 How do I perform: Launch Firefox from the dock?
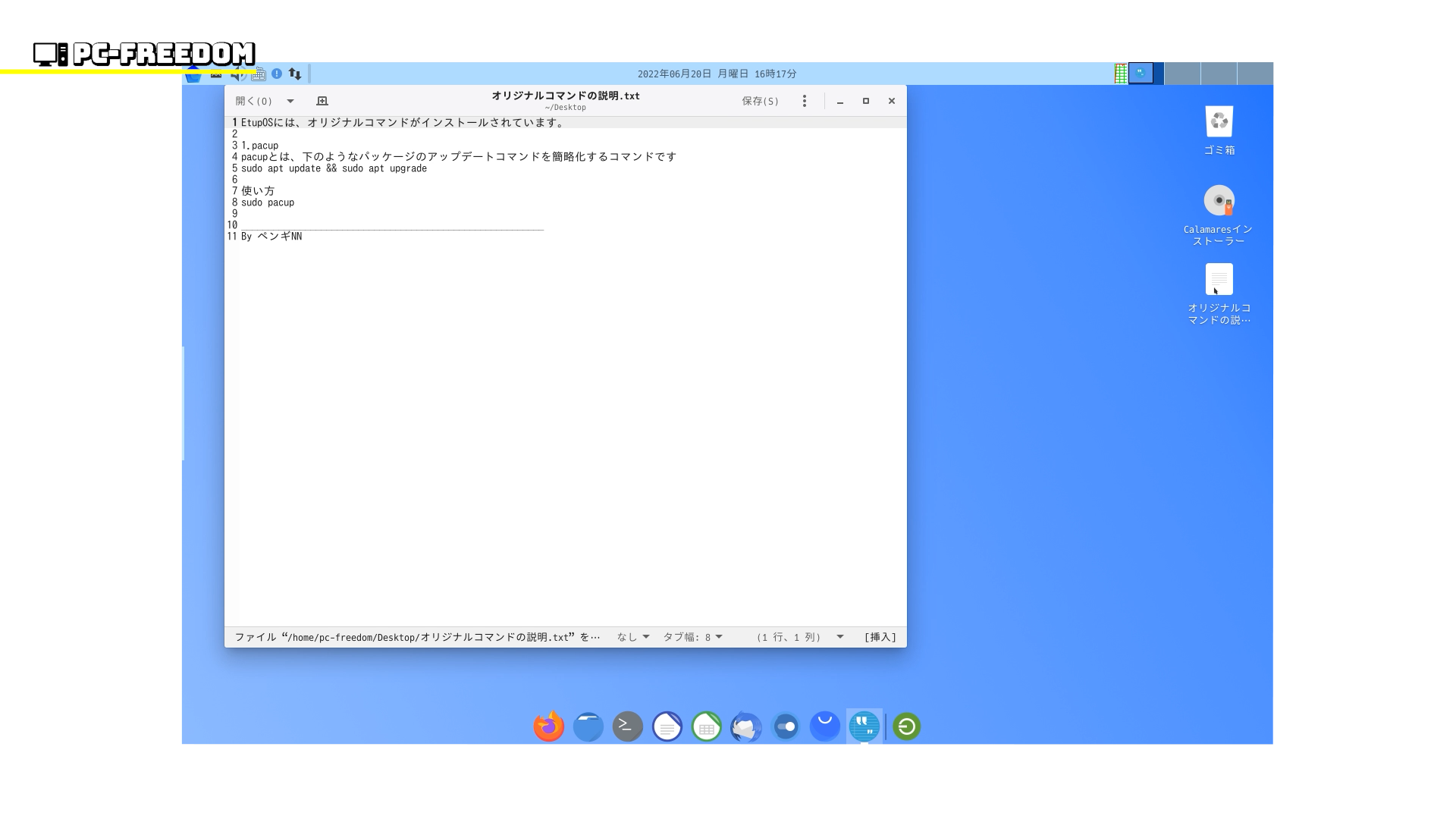pos(549,726)
